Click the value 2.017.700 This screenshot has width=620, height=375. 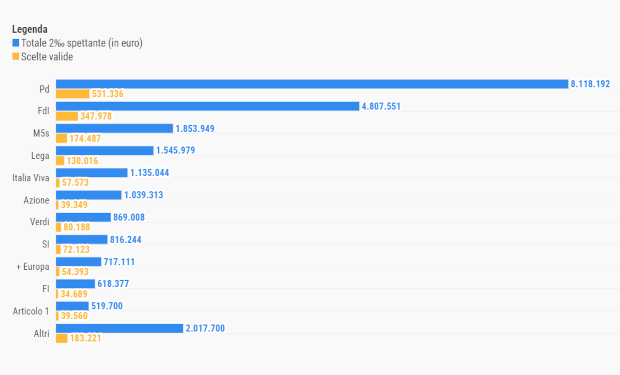coord(205,328)
